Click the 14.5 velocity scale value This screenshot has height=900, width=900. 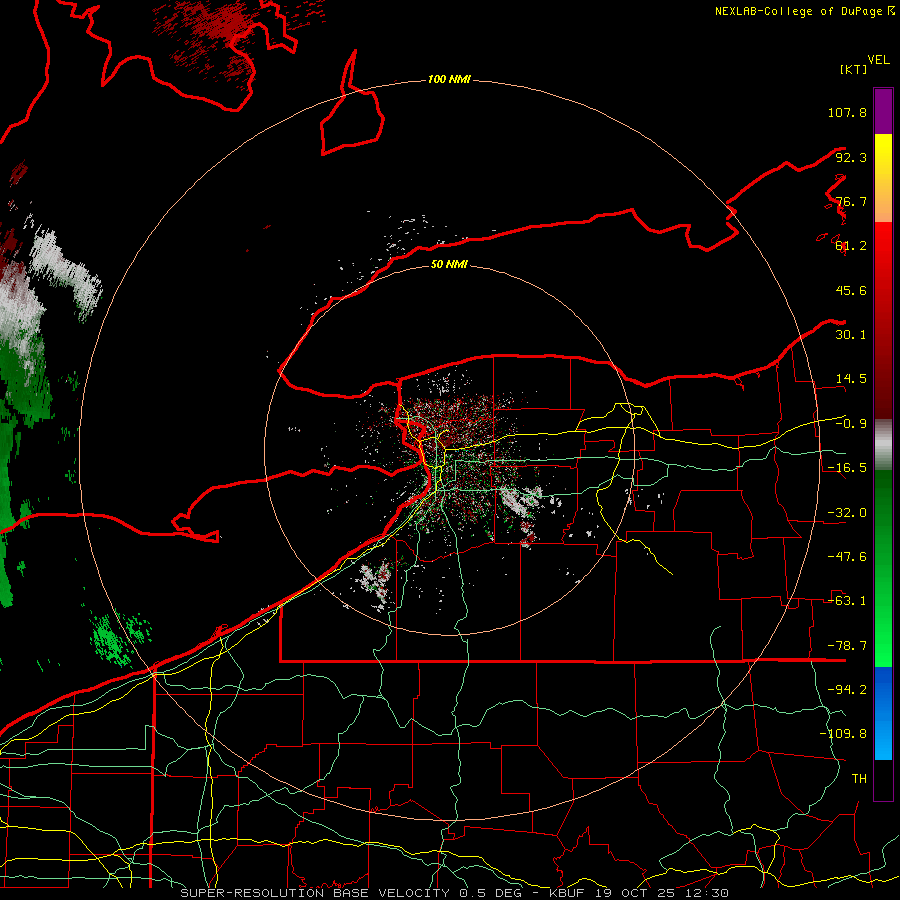851,379
